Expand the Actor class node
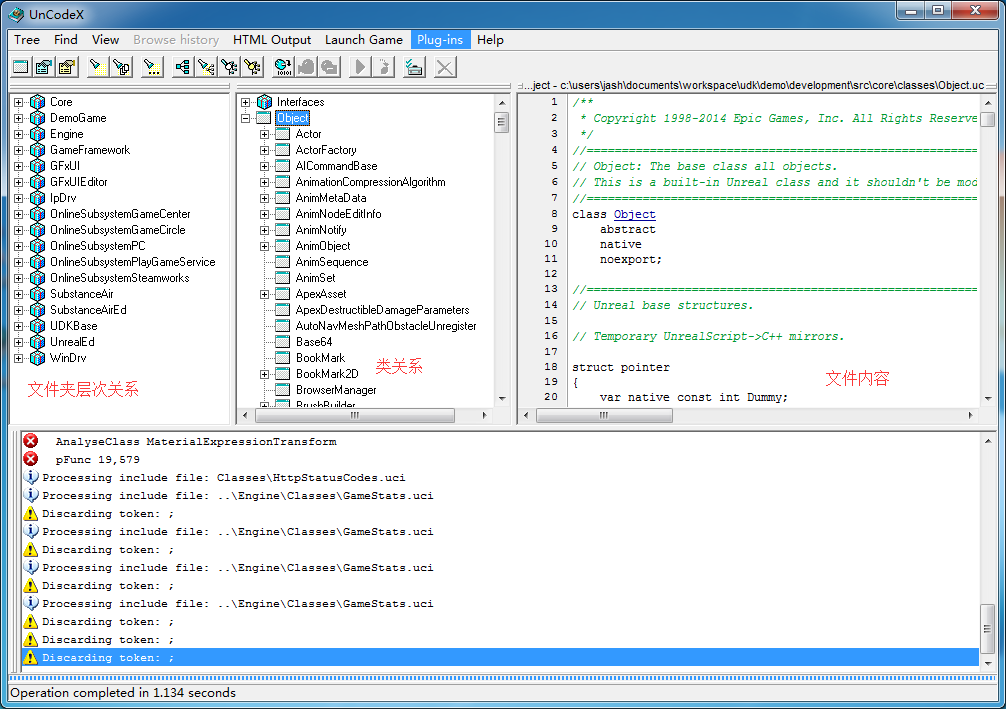This screenshot has width=1006, height=709. point(265,134)
